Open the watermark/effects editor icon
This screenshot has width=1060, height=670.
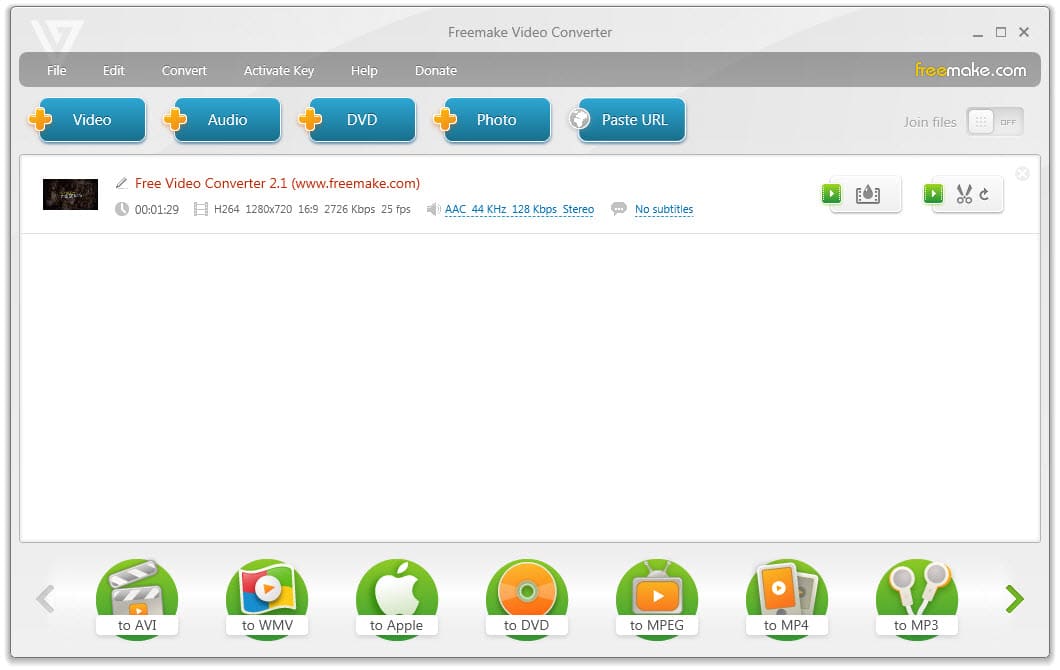pos(866,194)
